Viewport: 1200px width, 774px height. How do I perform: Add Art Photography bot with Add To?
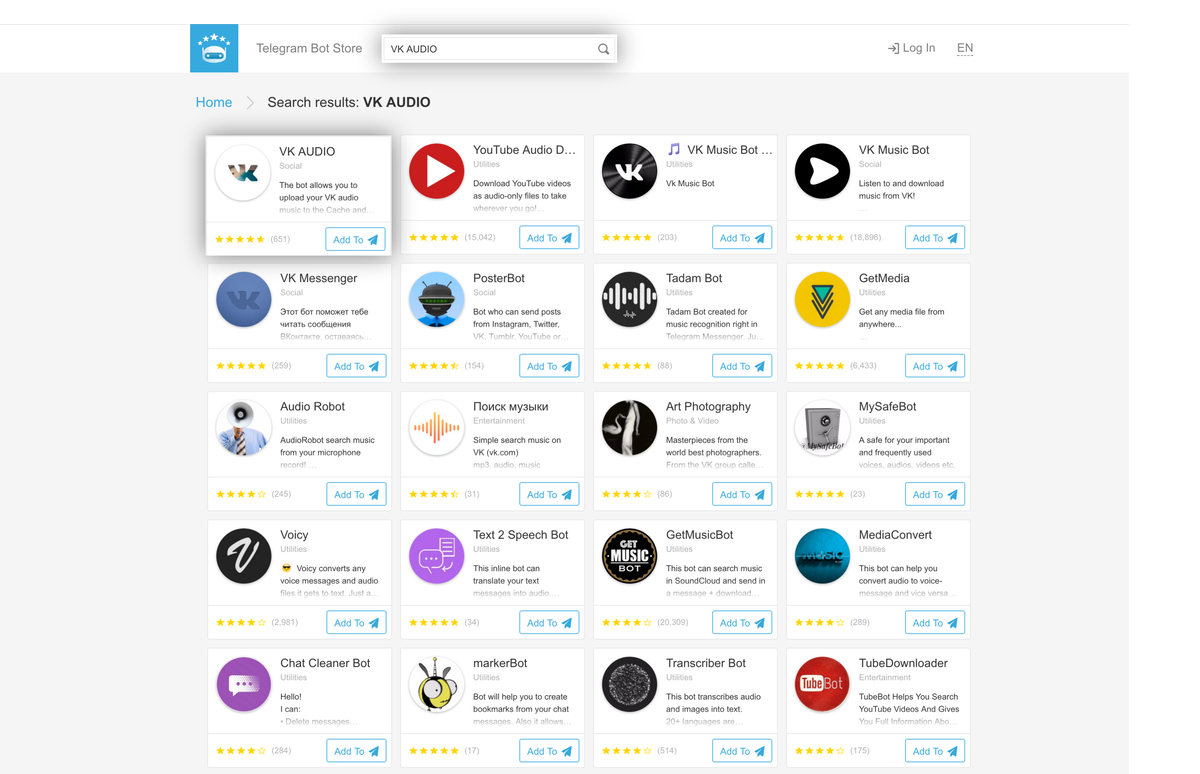(x=742, y=494)
